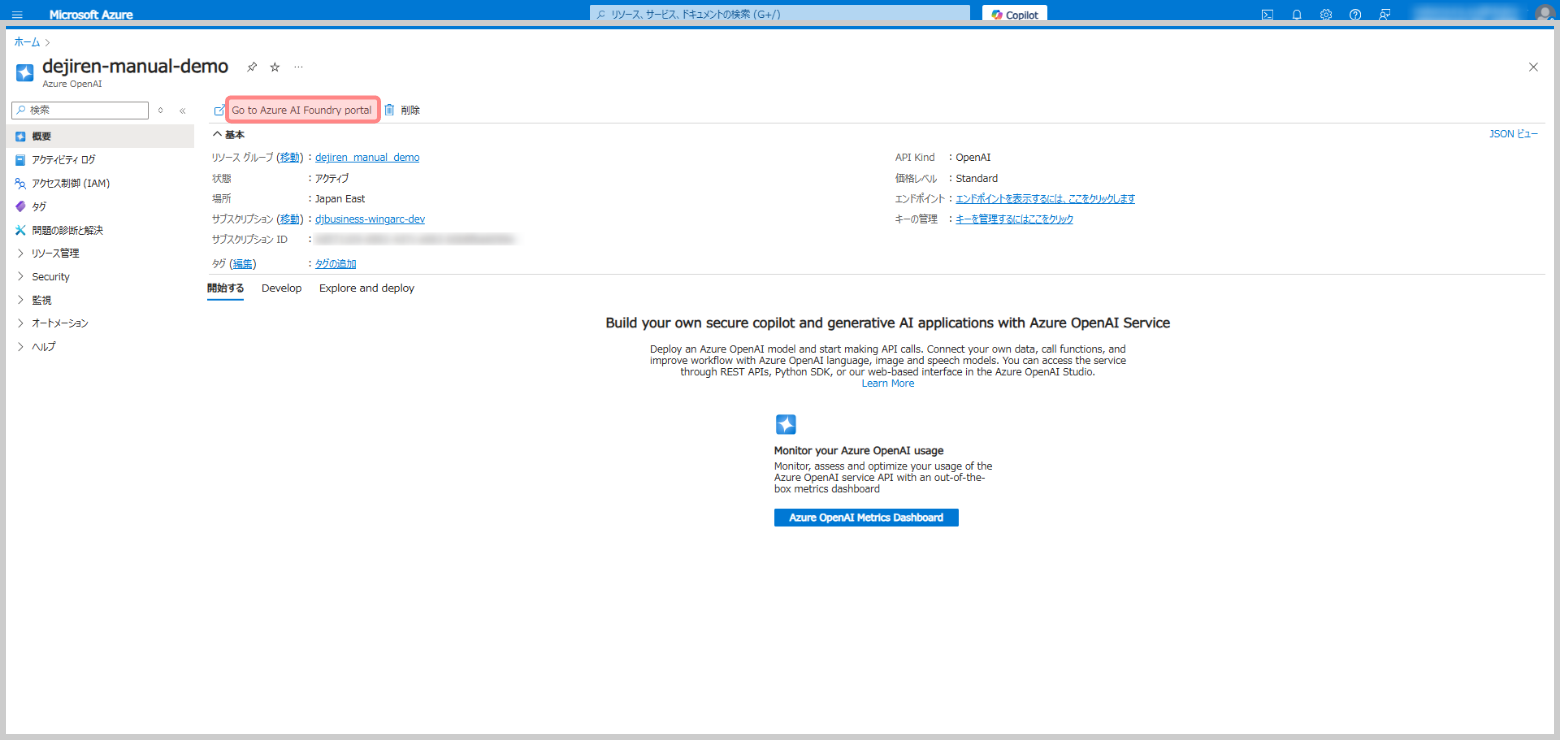Collapse the sidebar with double chevron

tap(182, 110)
